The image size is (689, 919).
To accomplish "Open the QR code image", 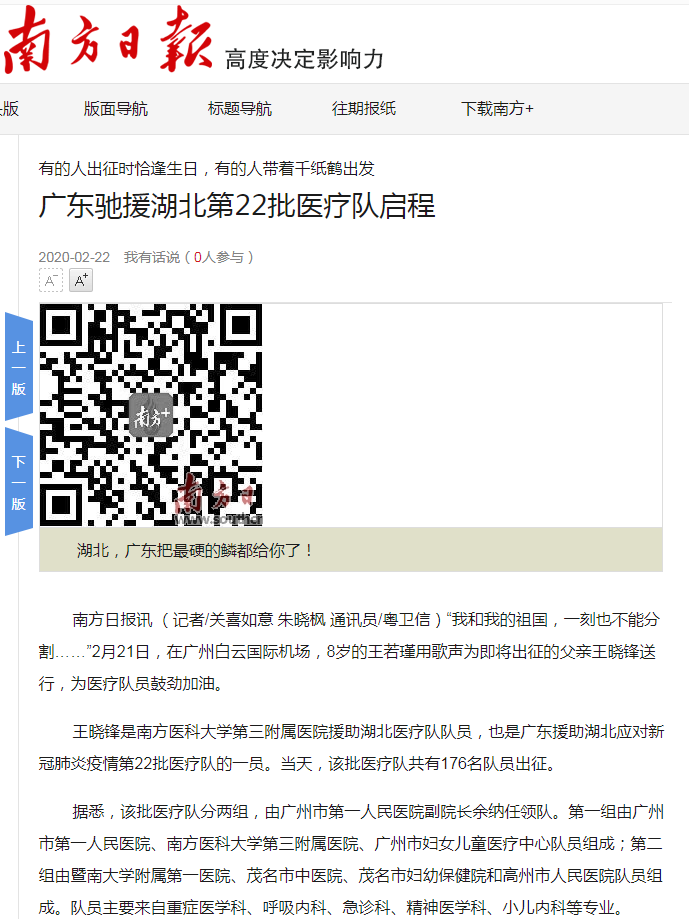I will (x=151, y=415).
